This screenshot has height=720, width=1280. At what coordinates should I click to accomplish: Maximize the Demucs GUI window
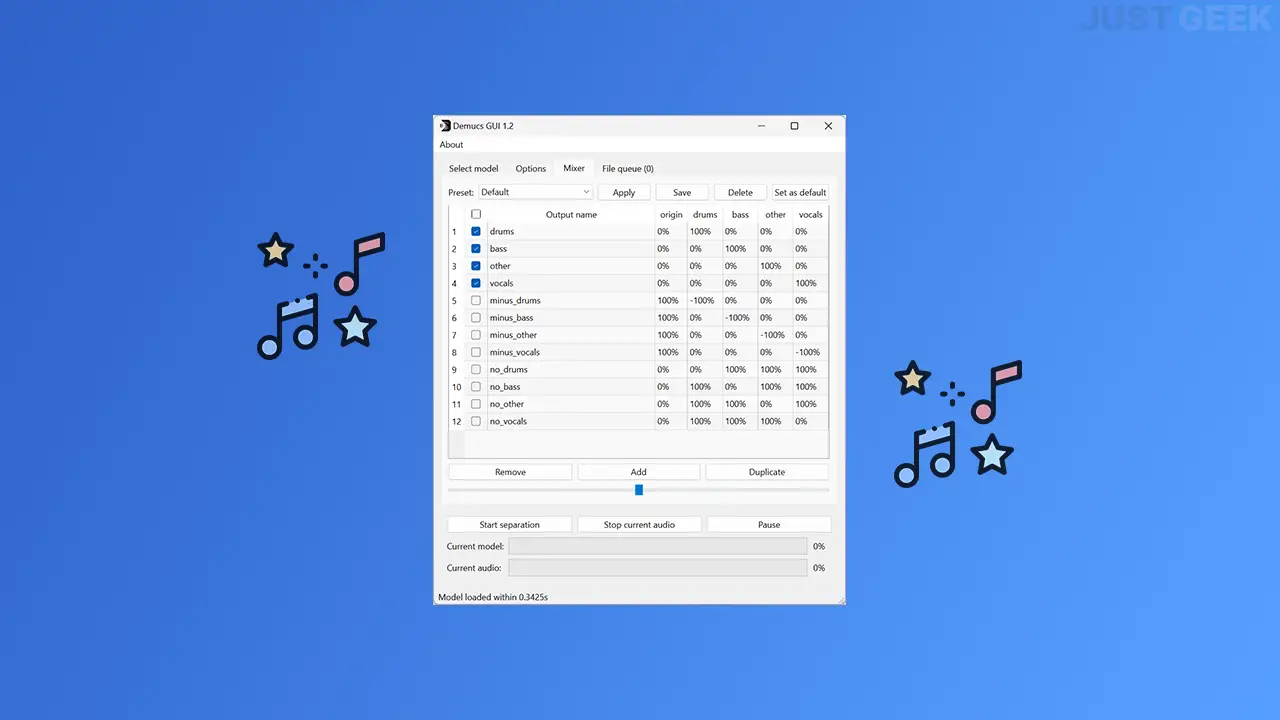[x=795, y=126]
